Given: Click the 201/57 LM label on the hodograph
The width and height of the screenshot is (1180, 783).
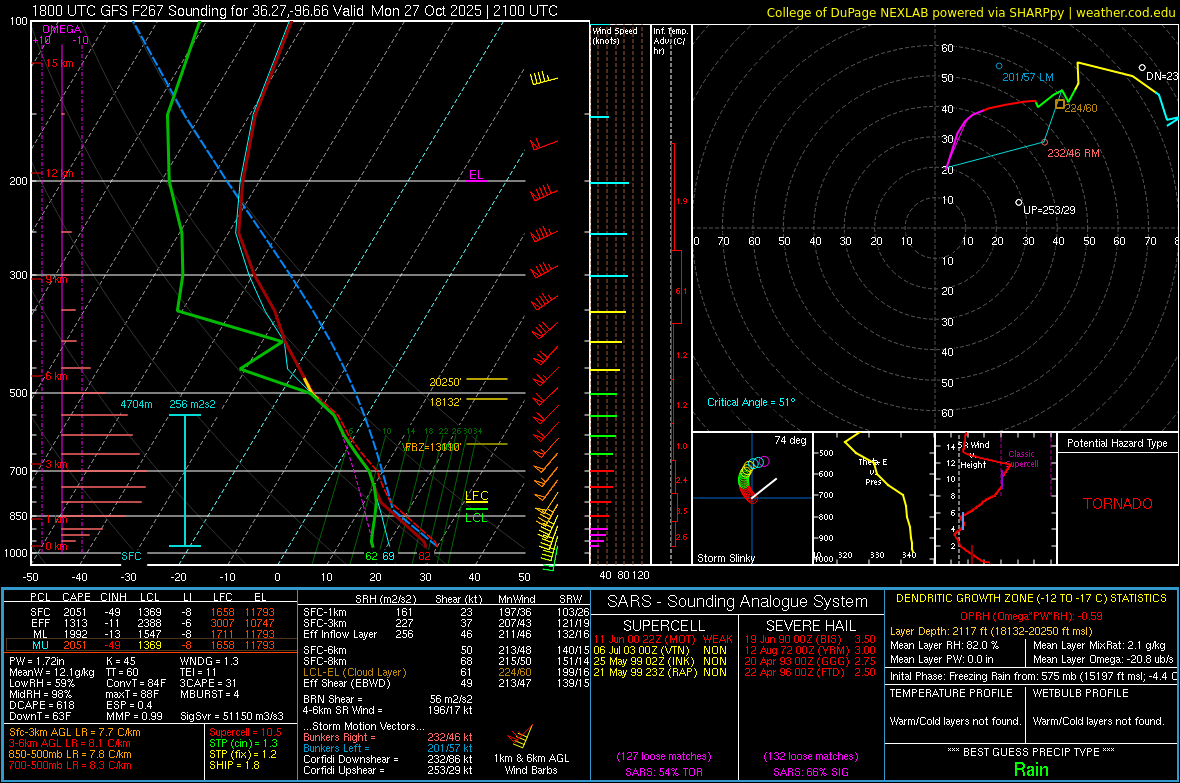Looking at the screenshot, I should (x=1028, y=78).
